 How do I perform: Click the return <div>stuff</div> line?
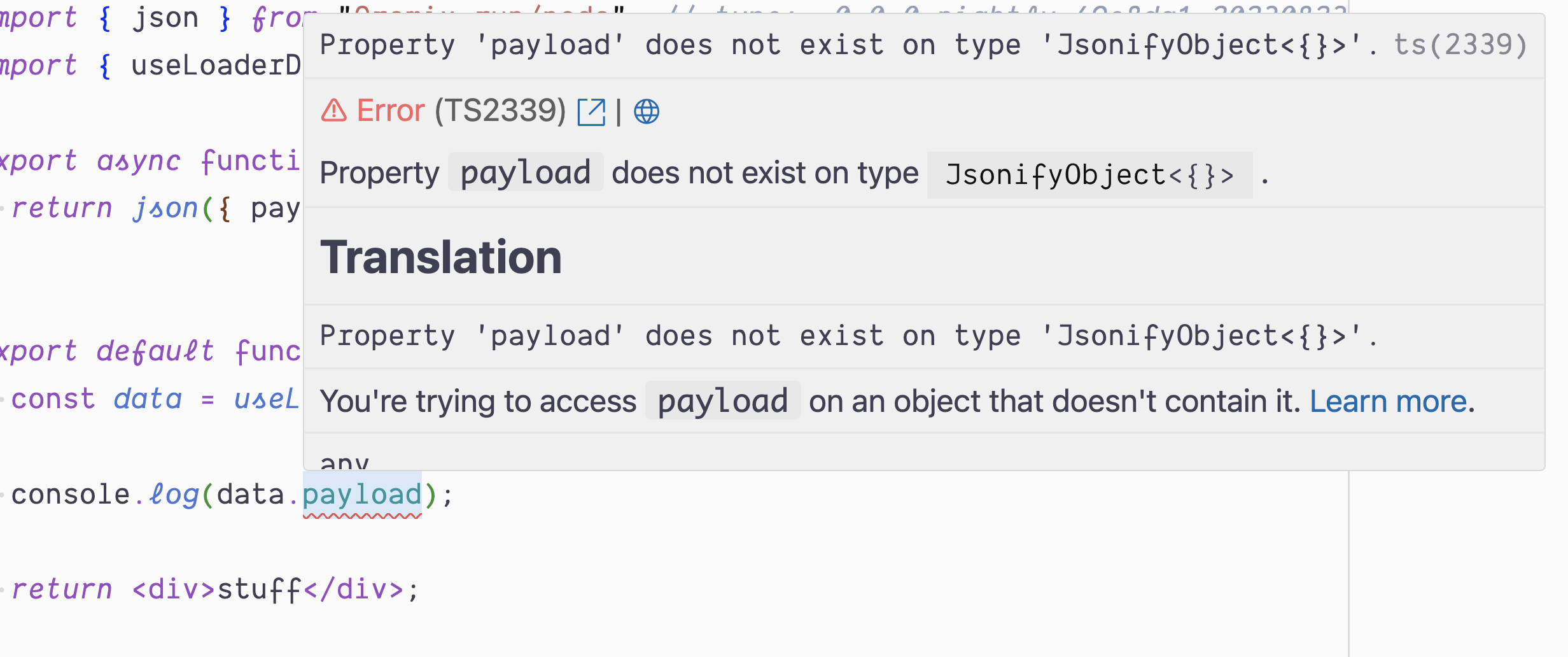(210, 589)
